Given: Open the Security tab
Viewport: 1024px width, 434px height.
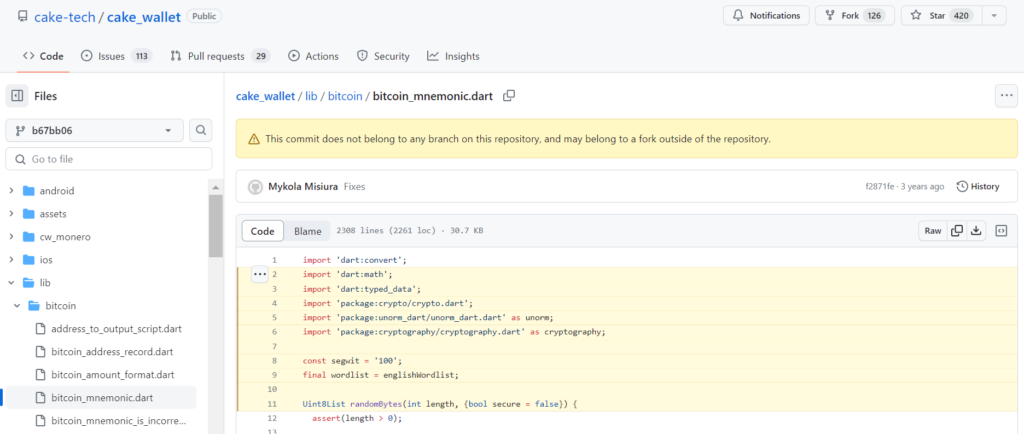Looking at the screenshot, I should [x=383, y=56].
